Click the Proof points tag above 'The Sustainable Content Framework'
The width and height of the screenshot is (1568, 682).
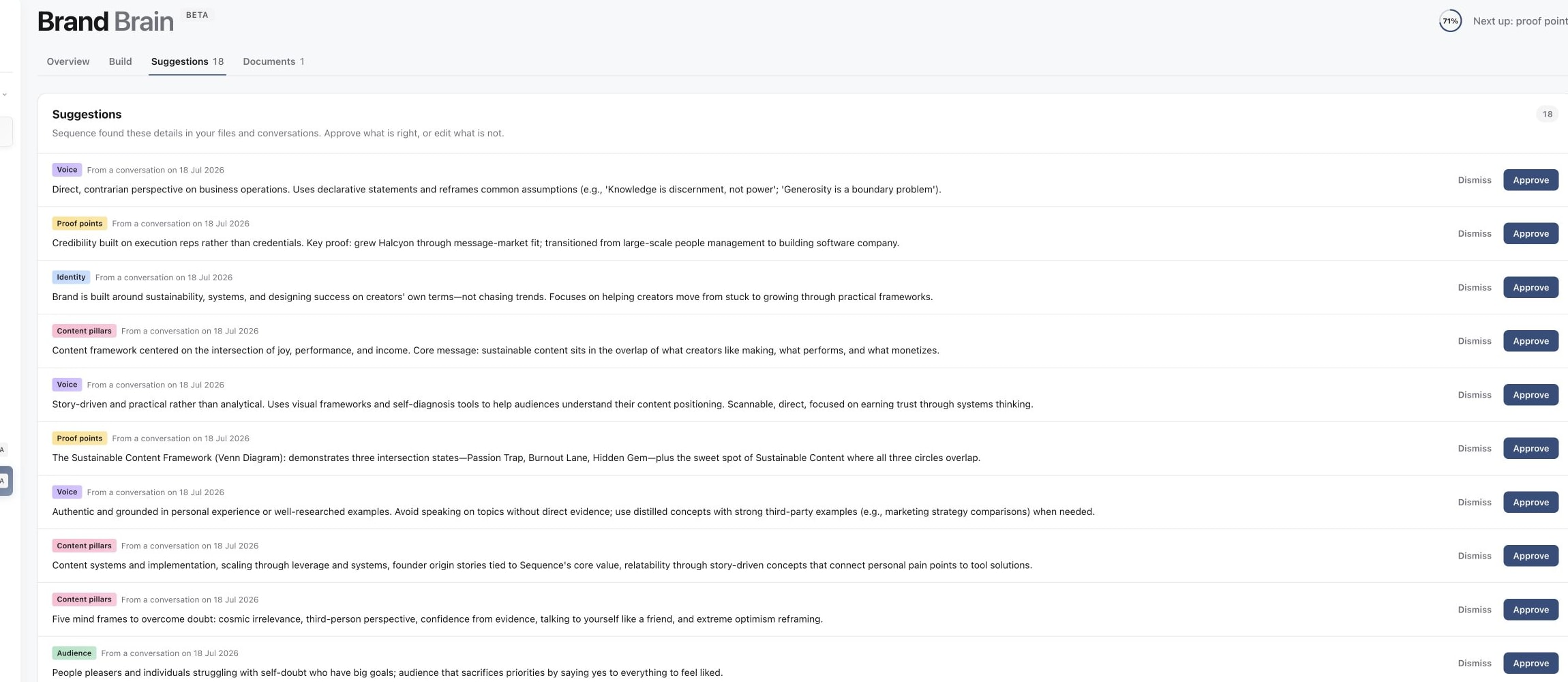pos(79,438)
